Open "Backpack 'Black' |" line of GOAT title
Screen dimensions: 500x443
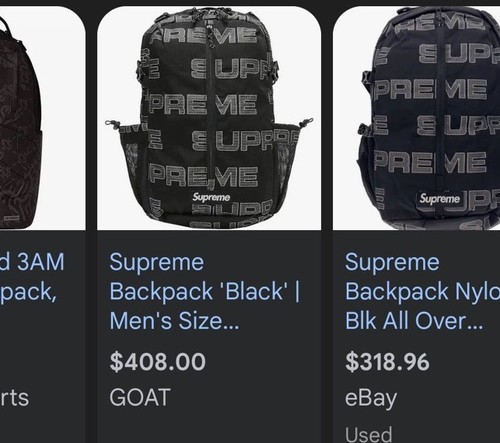205,292
